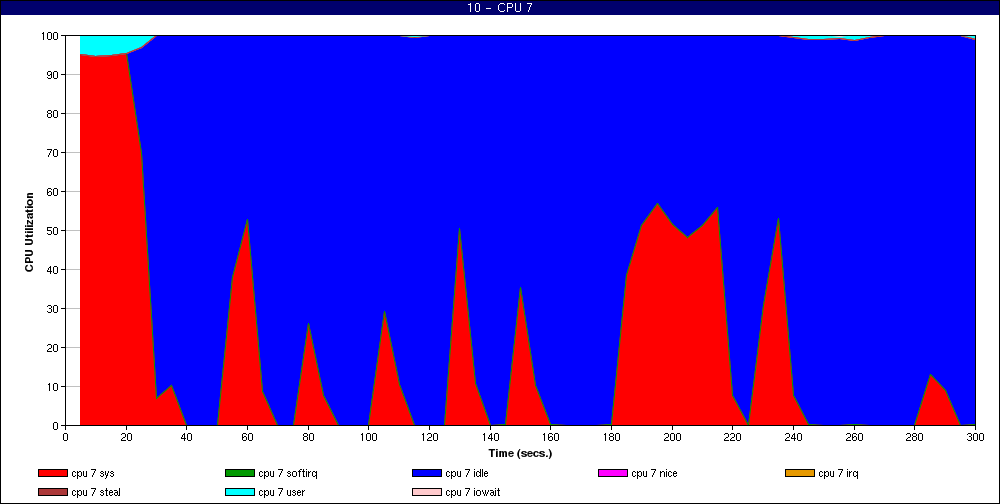Select the 'cpu 7 irq' legend label

click(x=838, y=473)
